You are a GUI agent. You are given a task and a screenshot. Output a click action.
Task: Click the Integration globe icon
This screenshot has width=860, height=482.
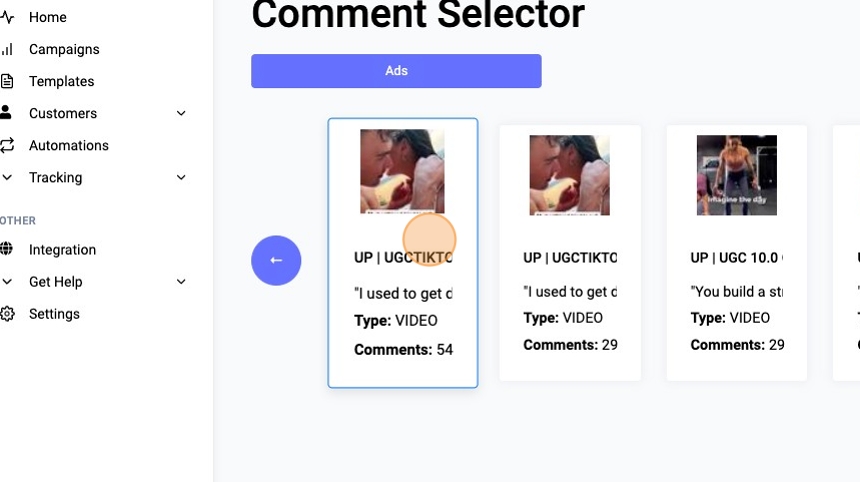[x=7, y=249]
